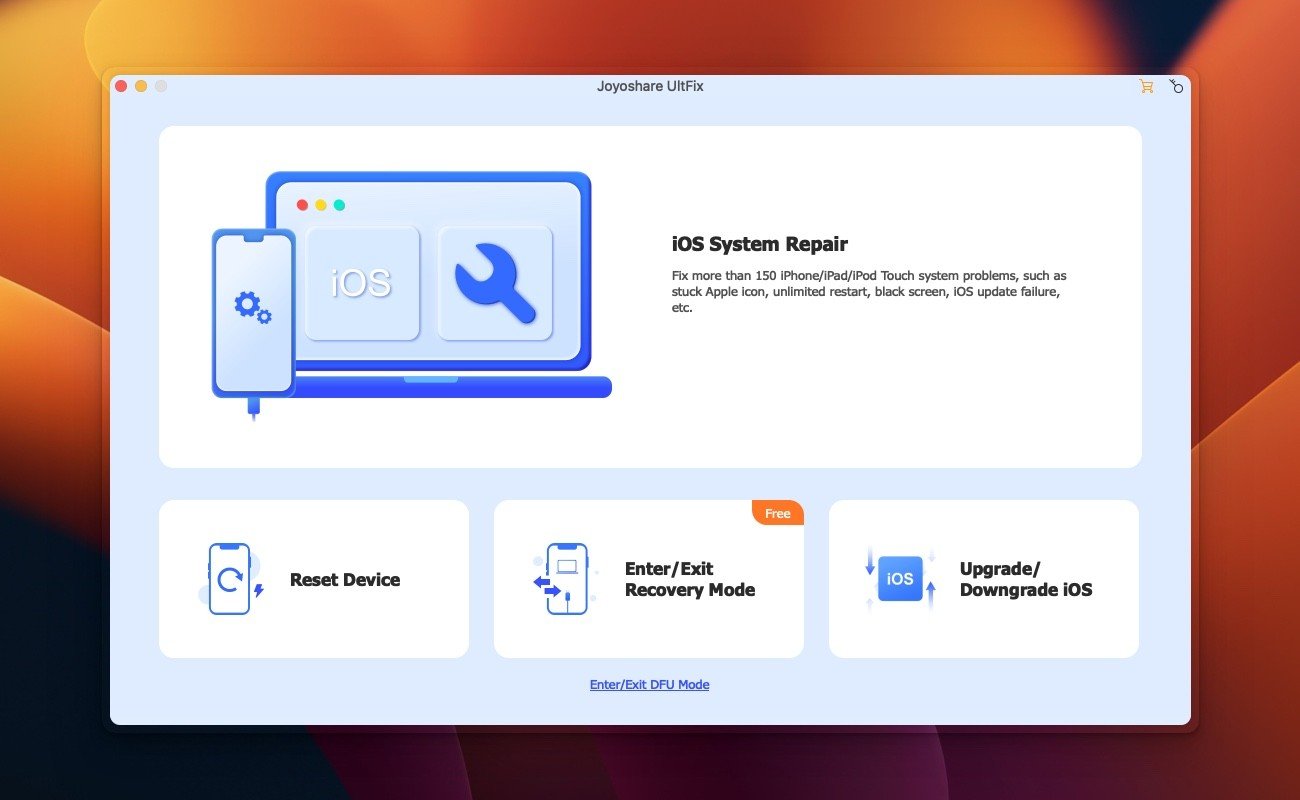The image size is (1300, 800).
Task: Click the wrench tile in the illustration
Action: click(x=495, y=283)
